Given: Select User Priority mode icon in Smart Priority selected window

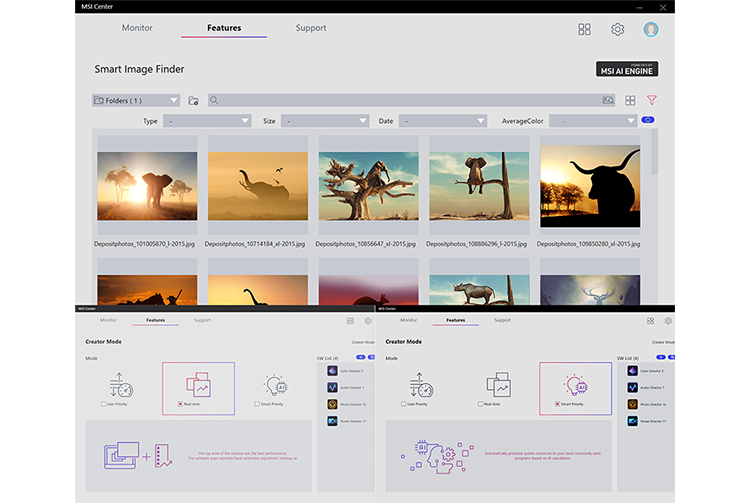Looking at the screenshot, I should pos(421,385).
